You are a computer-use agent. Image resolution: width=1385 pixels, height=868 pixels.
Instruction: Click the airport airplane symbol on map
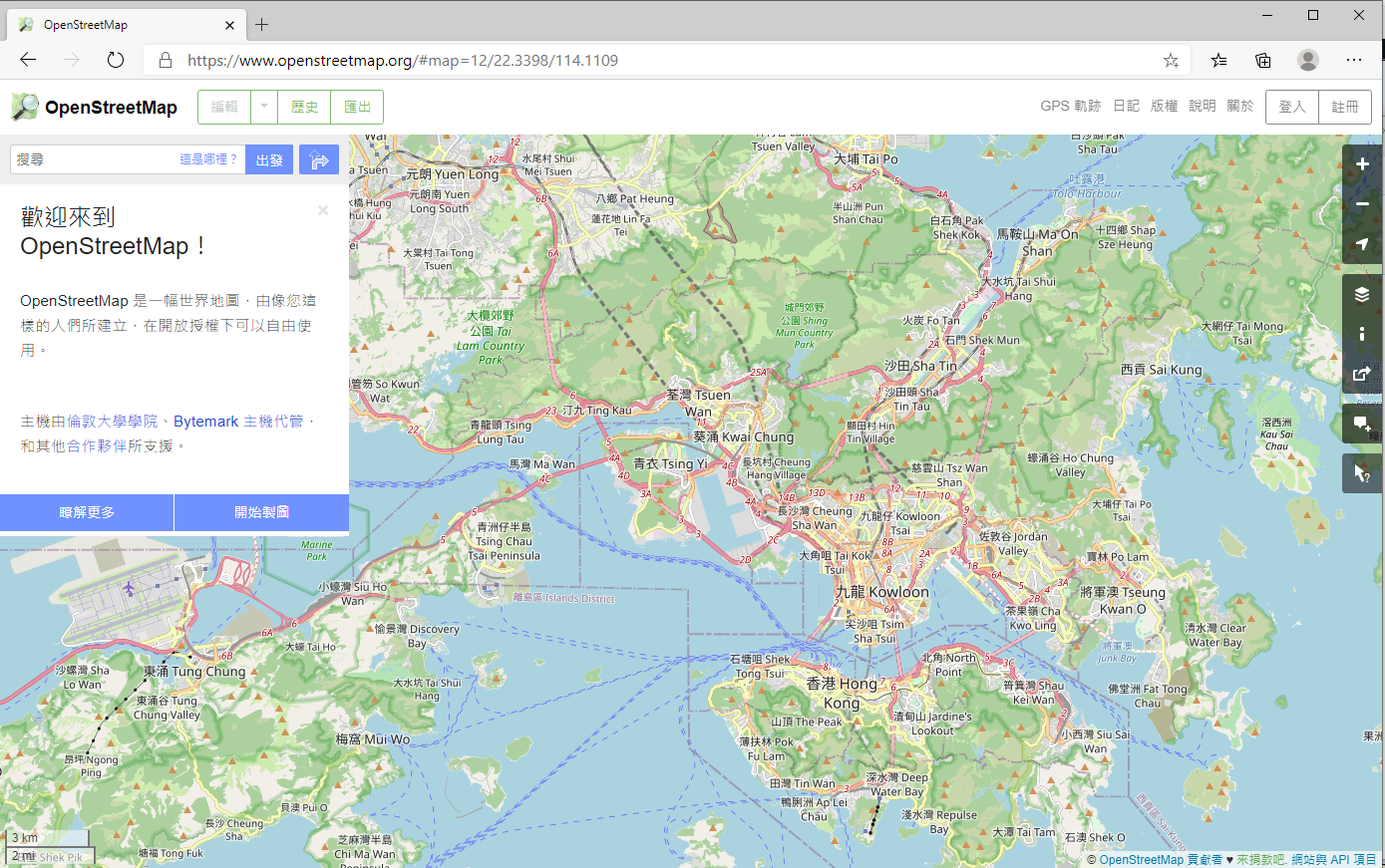tap(129, 589)
